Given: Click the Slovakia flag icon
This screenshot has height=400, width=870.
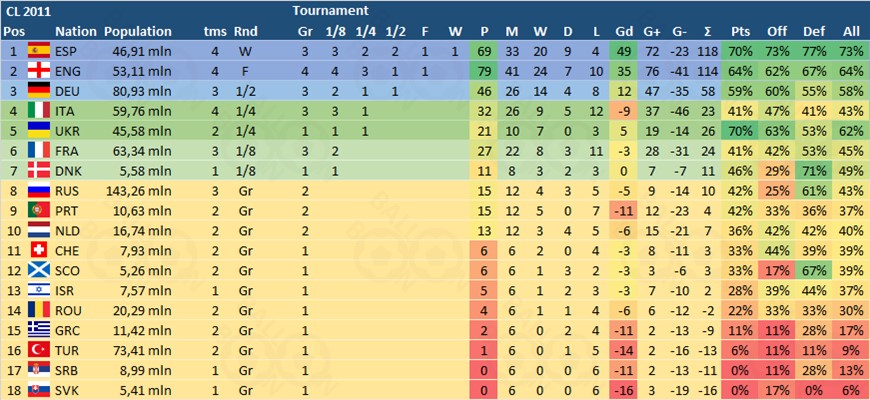Looking at the screenshot, I should click(38, 390).
